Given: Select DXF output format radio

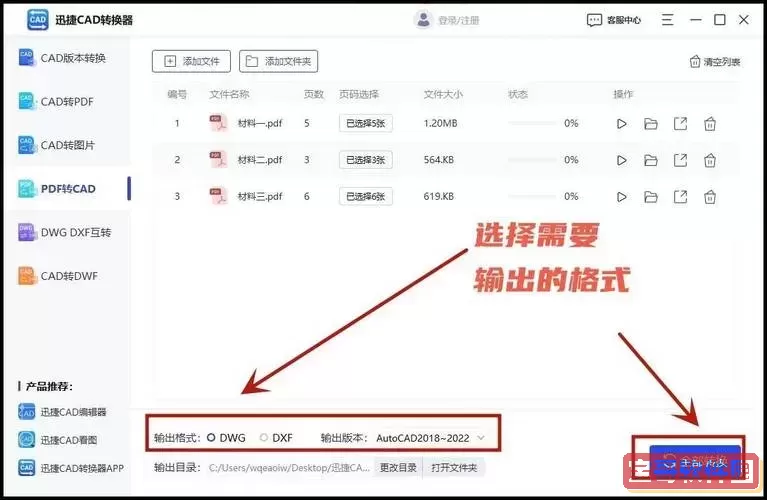Looking at the screenshot, I should click(264, 437).
